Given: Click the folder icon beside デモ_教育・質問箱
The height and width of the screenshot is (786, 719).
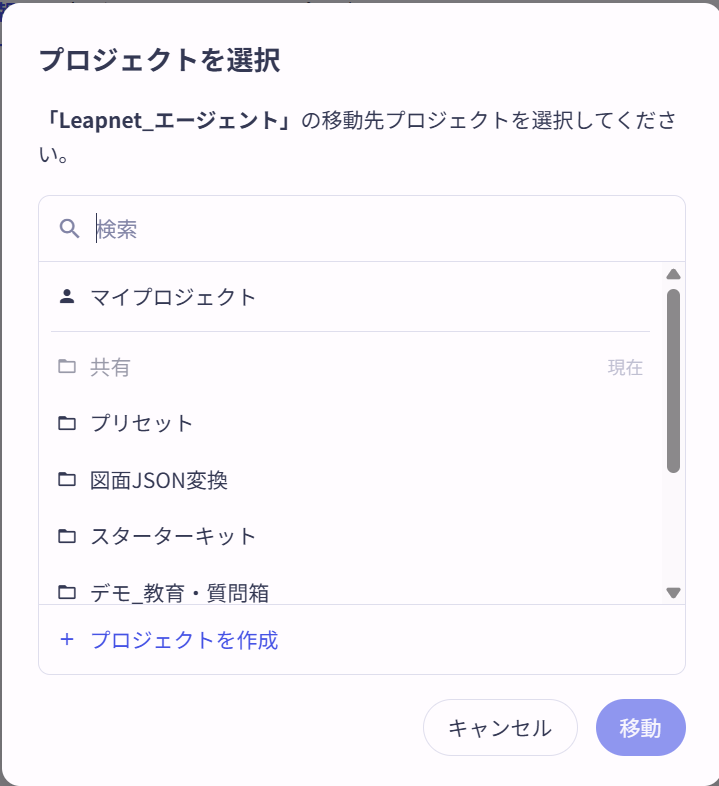Looking at the screenshot, I should (x=67, y=593).
